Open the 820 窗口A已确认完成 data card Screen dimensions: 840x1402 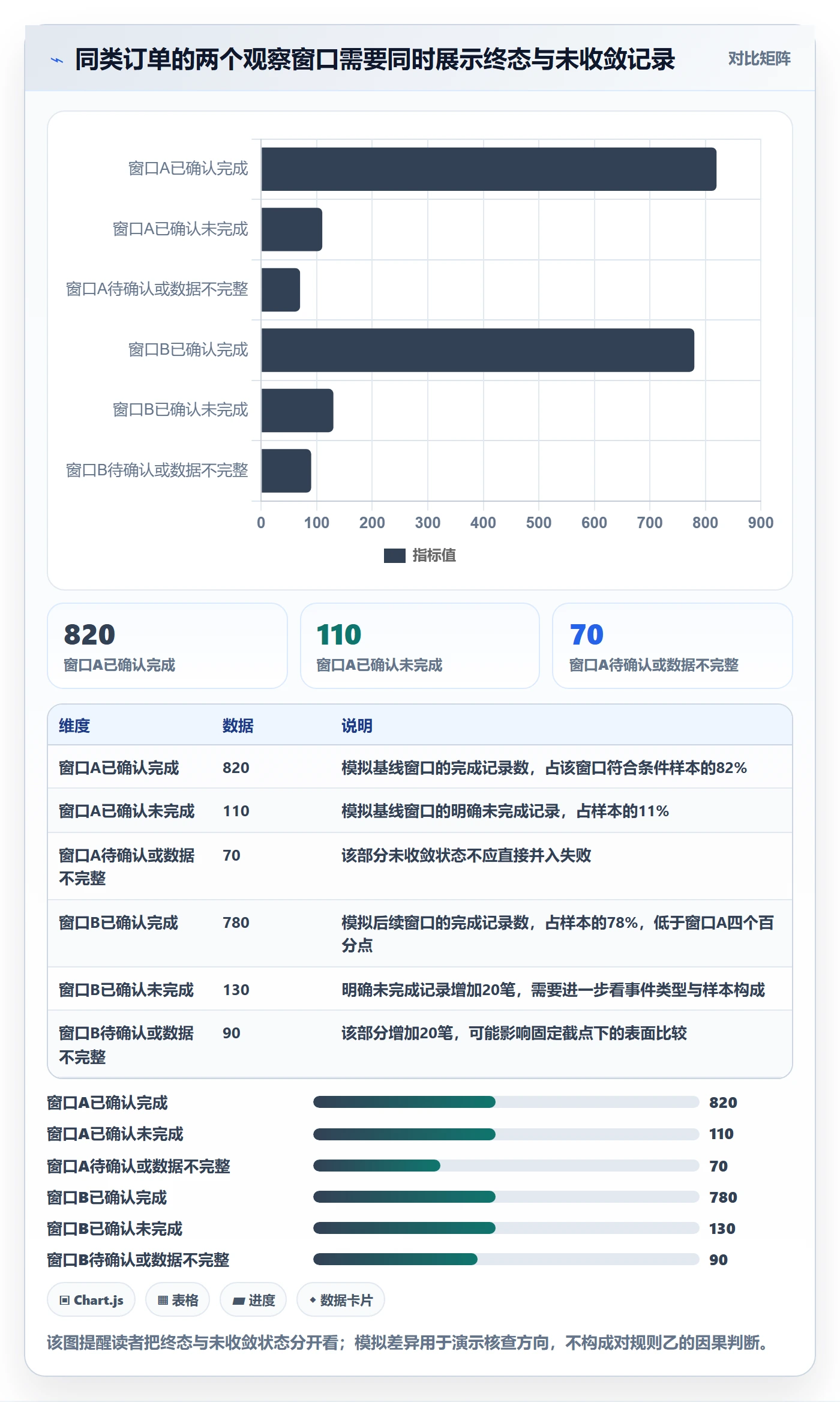coord(167,646)
